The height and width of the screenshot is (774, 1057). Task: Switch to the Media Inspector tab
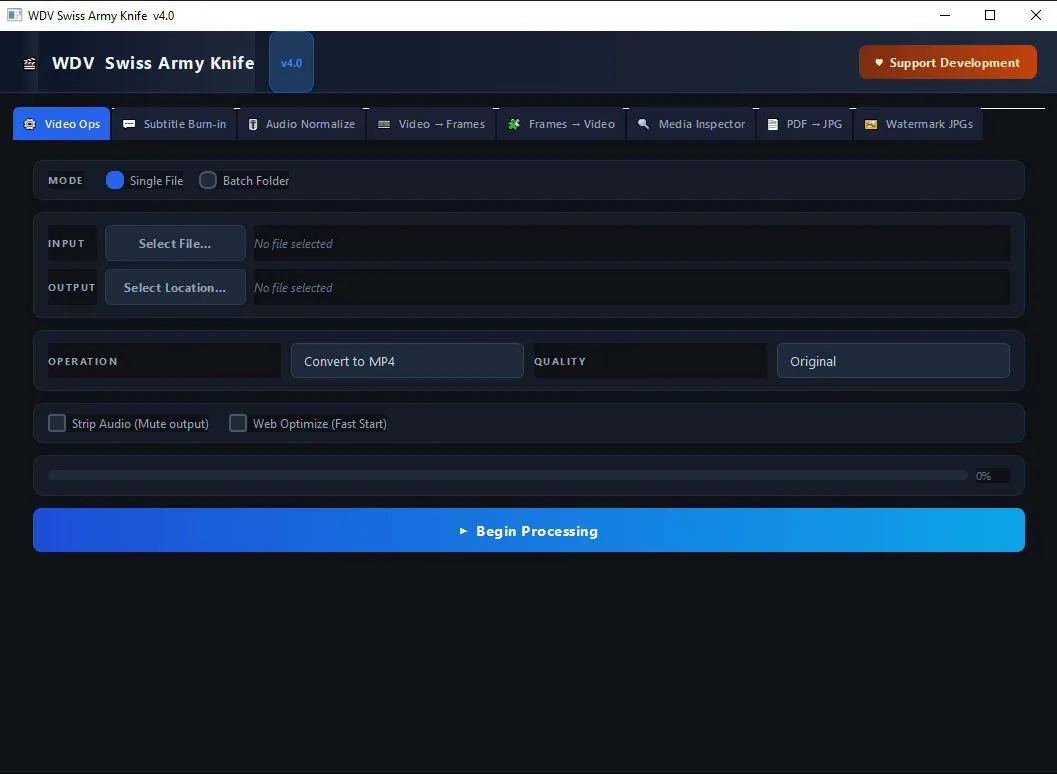pyautogui.click(x=691, y=124)
